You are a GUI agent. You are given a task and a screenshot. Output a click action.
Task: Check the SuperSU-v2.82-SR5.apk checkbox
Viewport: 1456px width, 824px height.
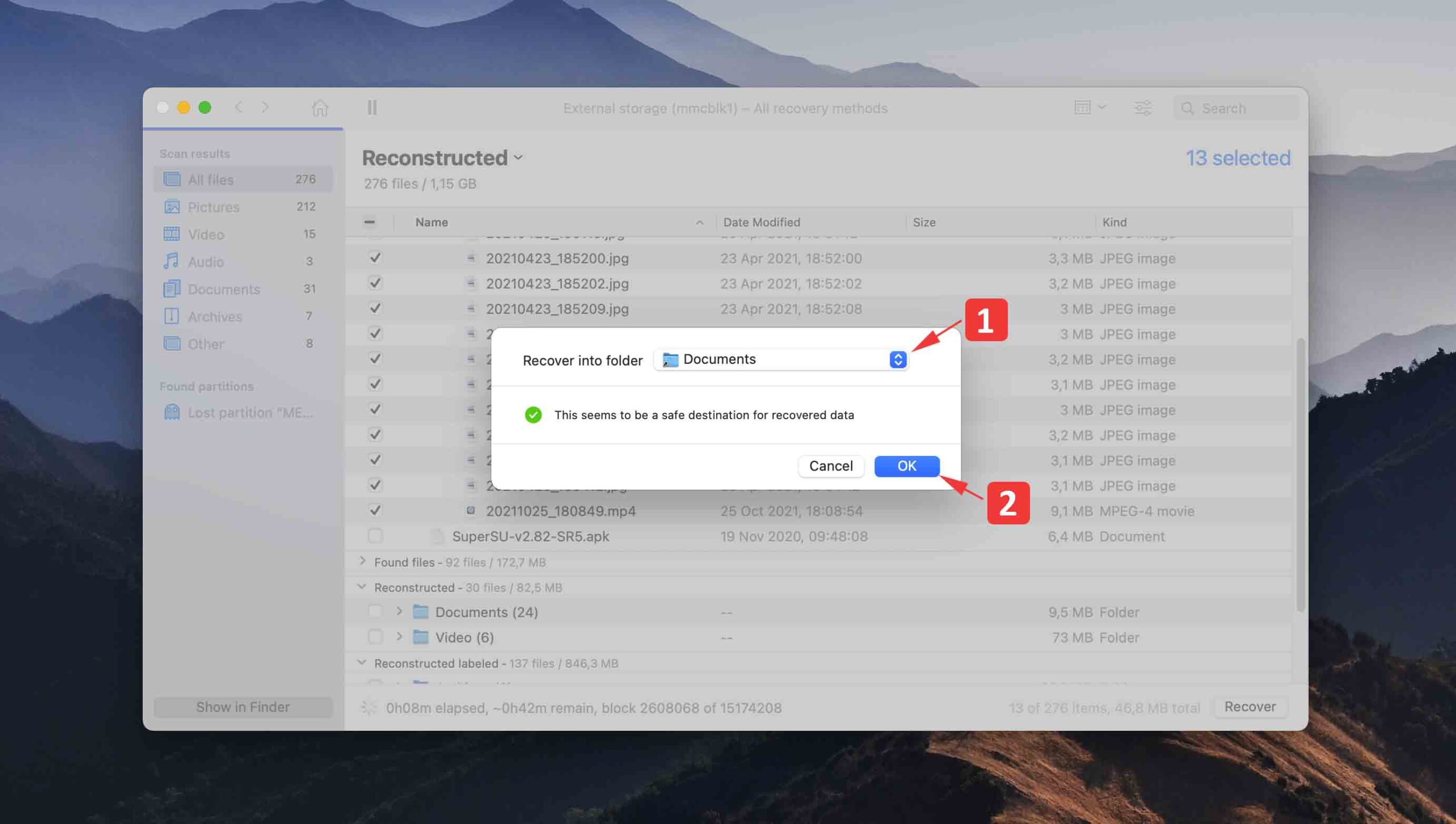pyautogui.click(x=375, y=536)
